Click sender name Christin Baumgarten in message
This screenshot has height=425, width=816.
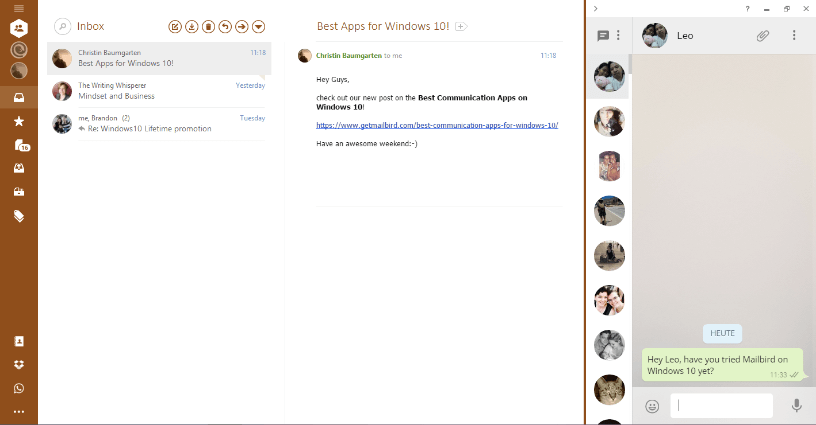click(349, 56)
